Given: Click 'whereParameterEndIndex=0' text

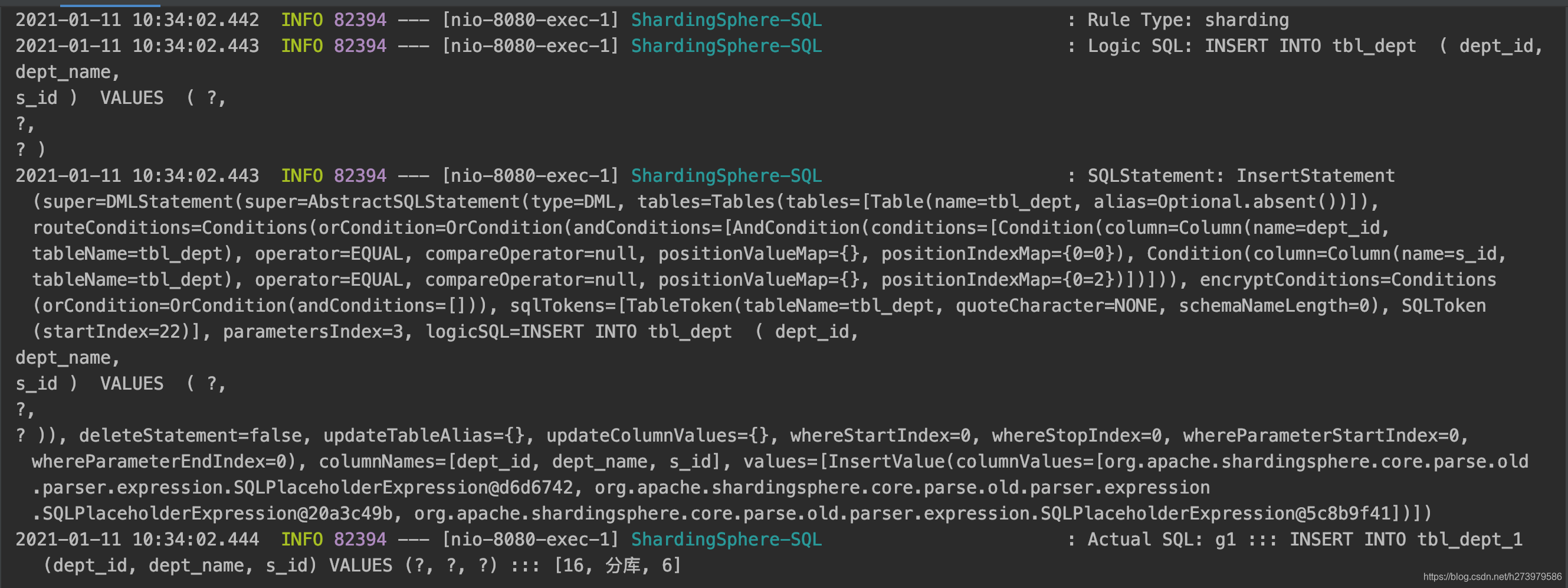Looking at the screenshot, I should 159,462.
